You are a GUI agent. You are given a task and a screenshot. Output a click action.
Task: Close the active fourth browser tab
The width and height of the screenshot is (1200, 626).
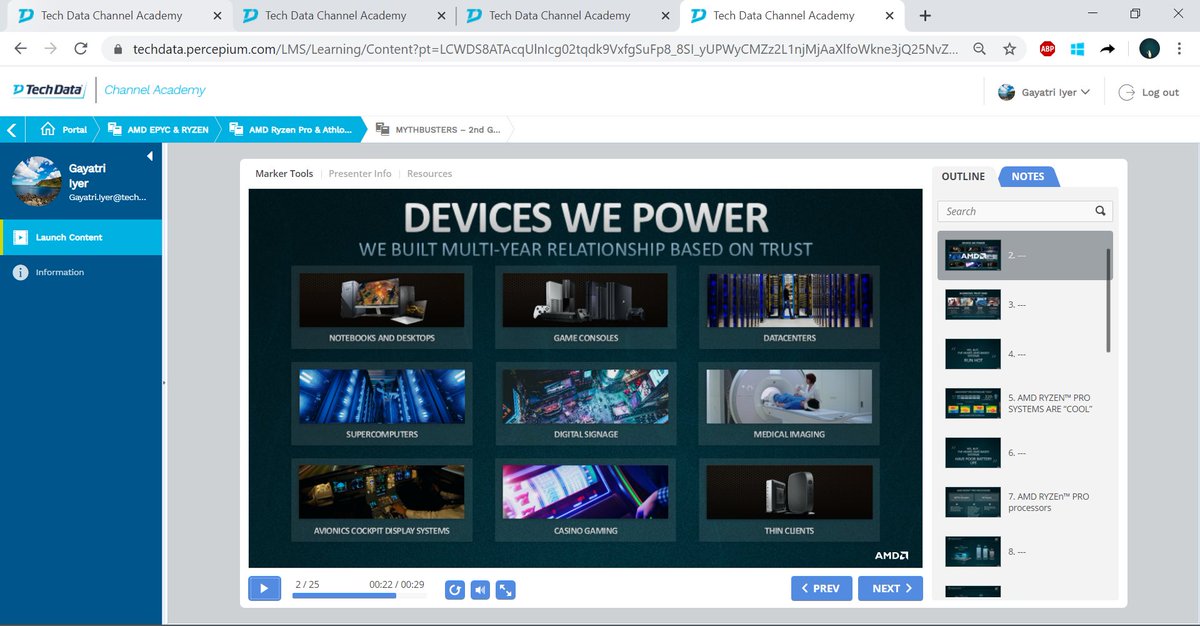coord(890,15)
